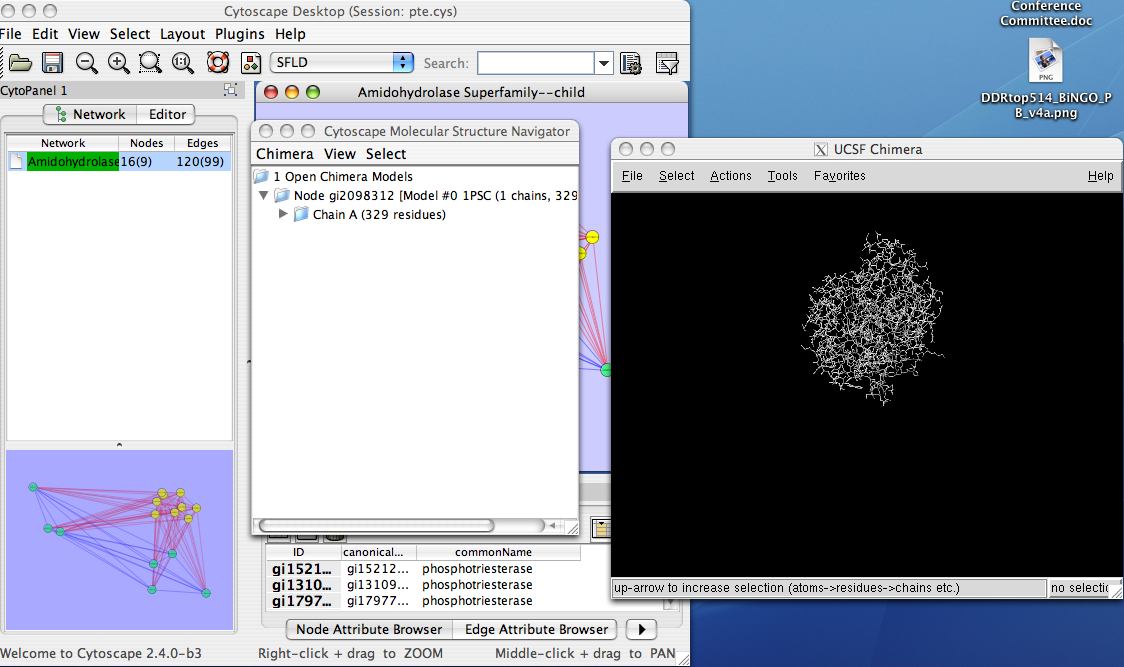Open the Chimera menu in Structure Navigator

285,154
